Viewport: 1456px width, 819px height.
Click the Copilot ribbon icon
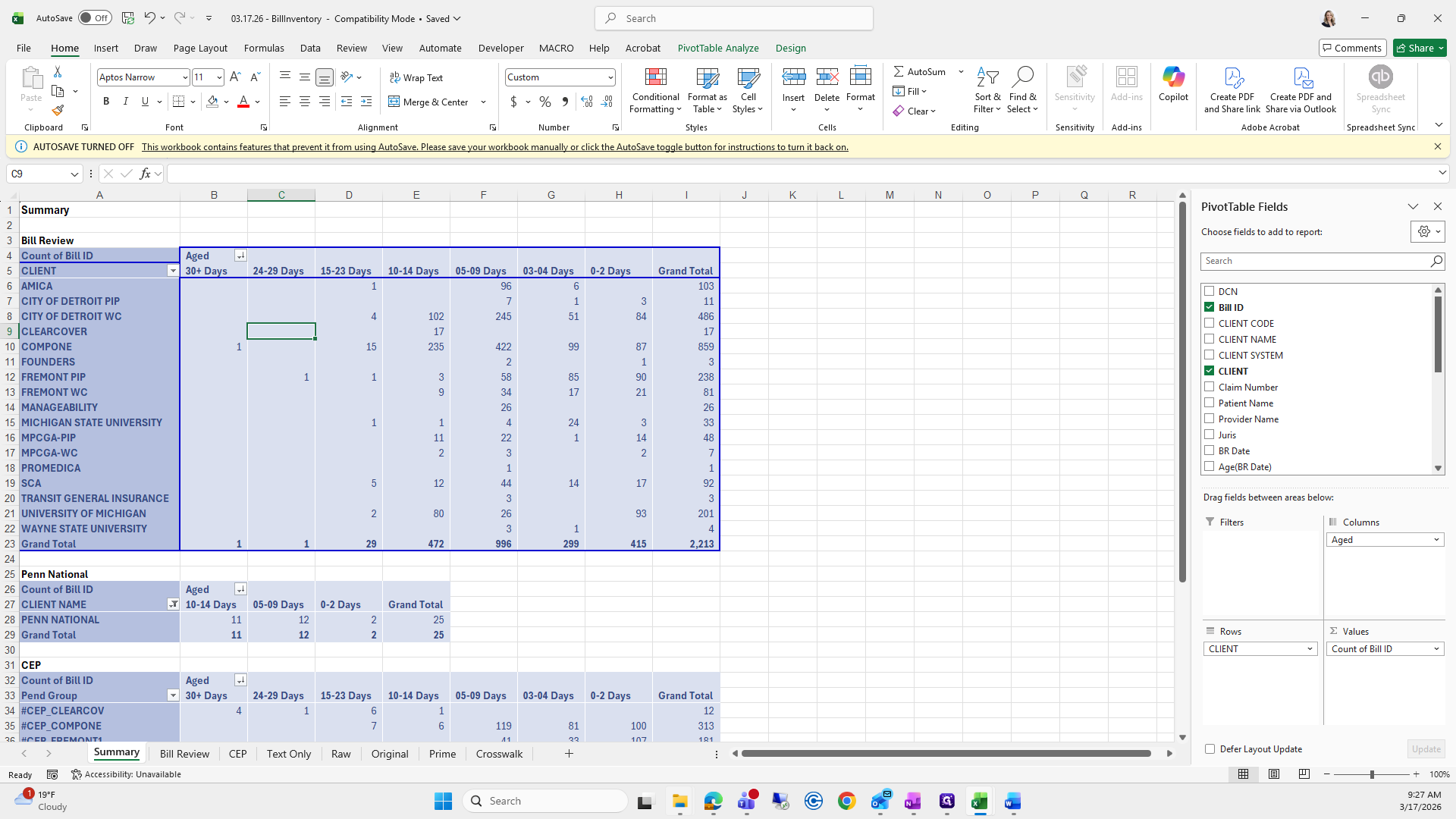pos(1172,77)
